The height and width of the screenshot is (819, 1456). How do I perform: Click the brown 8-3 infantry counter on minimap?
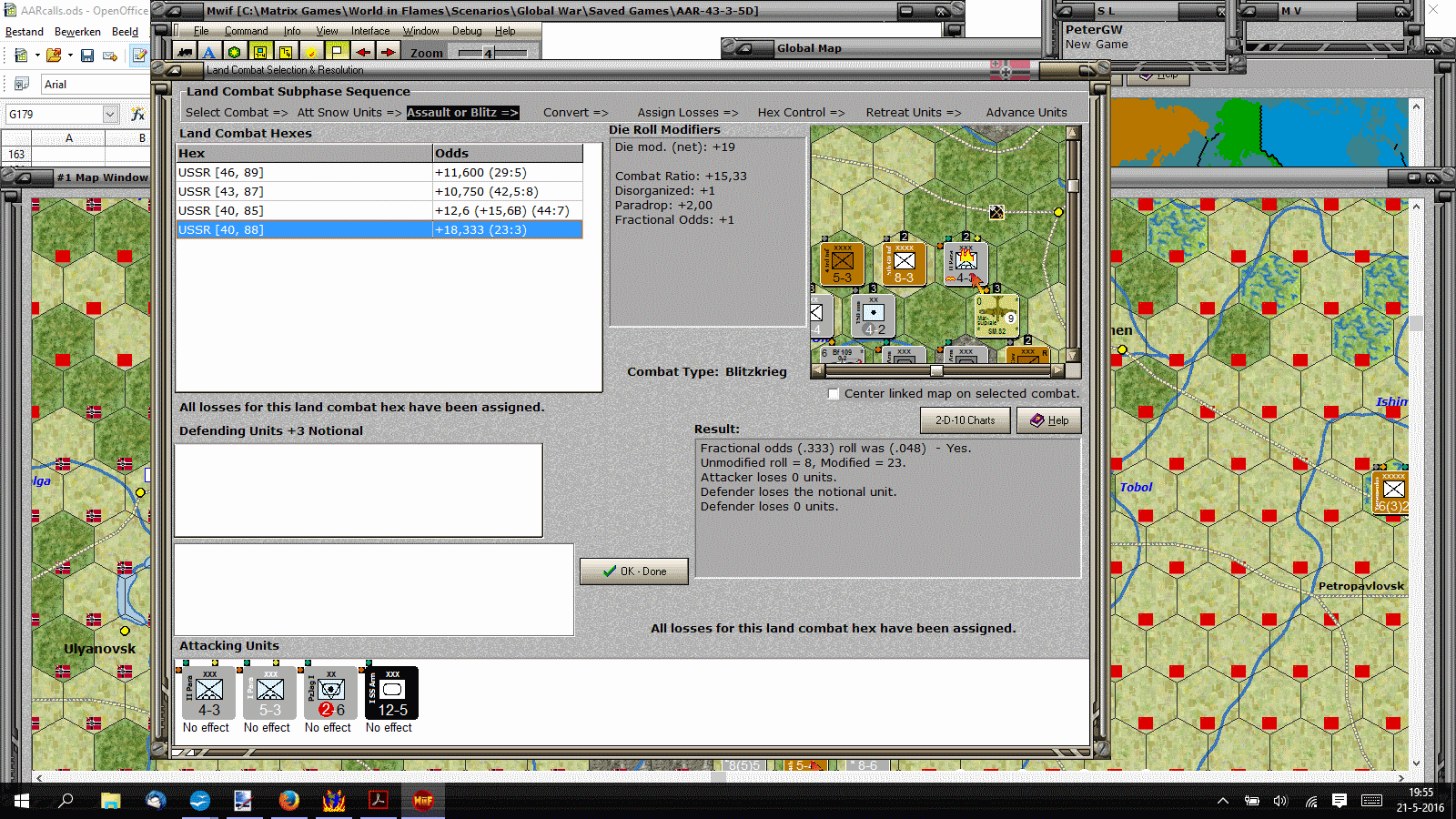tap(904, 264)
